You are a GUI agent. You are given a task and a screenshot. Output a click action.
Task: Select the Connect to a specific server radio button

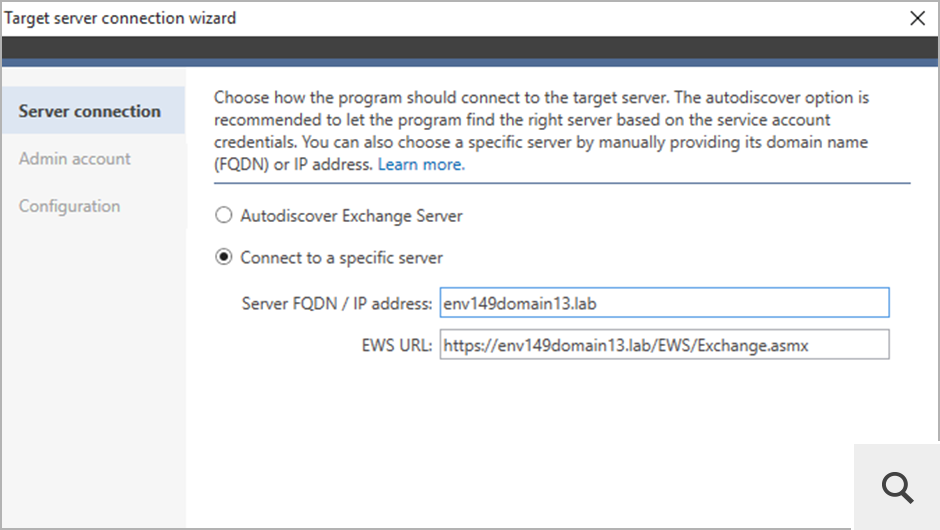(224, 258)
